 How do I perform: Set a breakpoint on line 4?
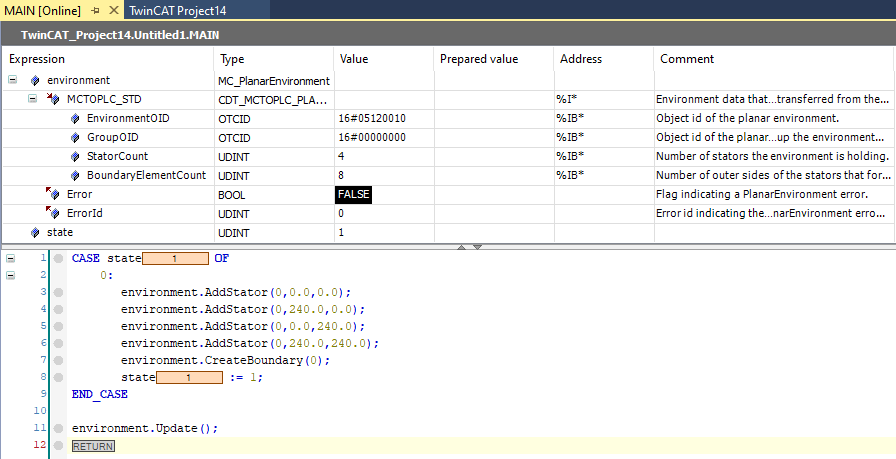pyautogui.click(x=58, y=309)
